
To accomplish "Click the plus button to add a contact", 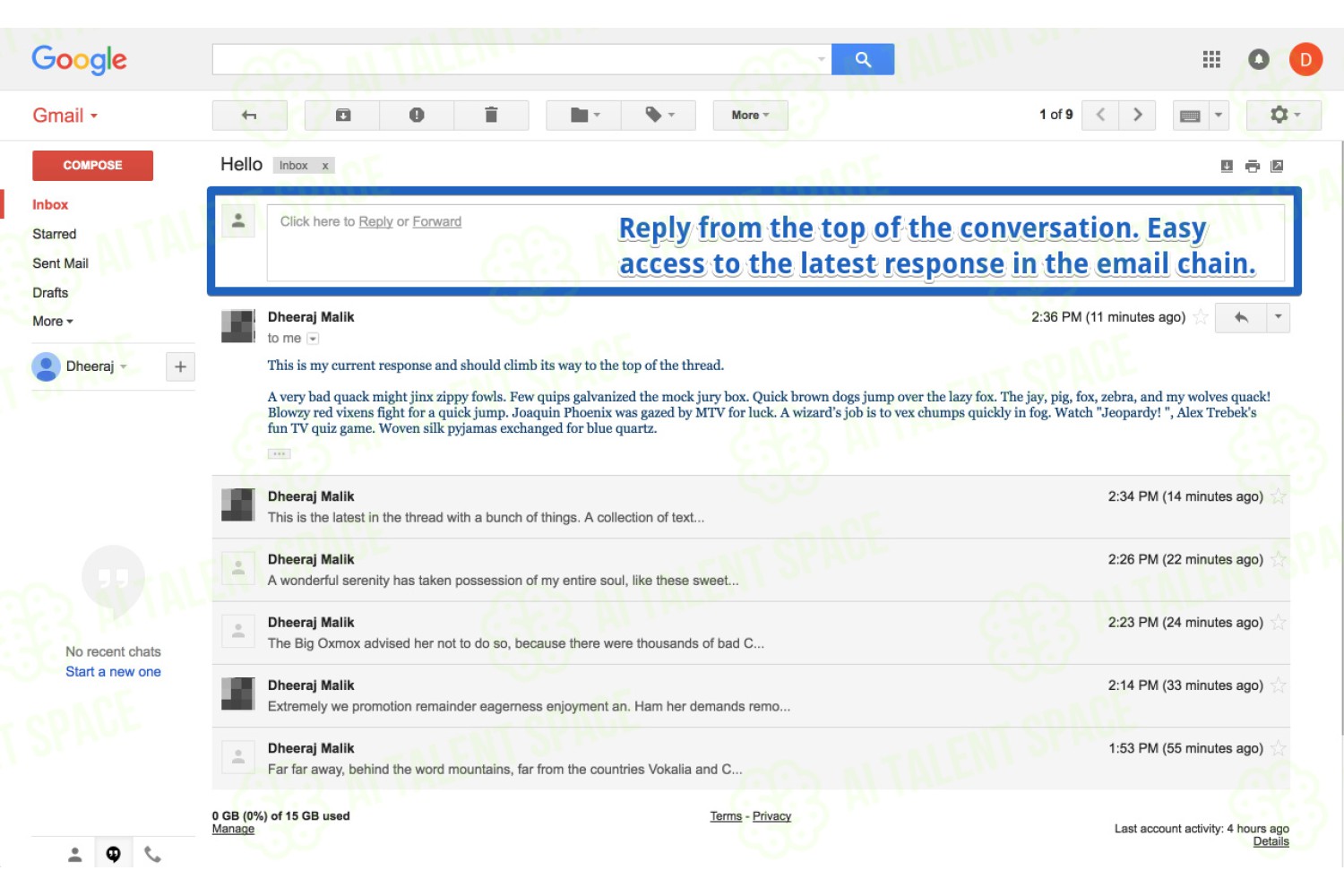I will (x=180, y=366).
